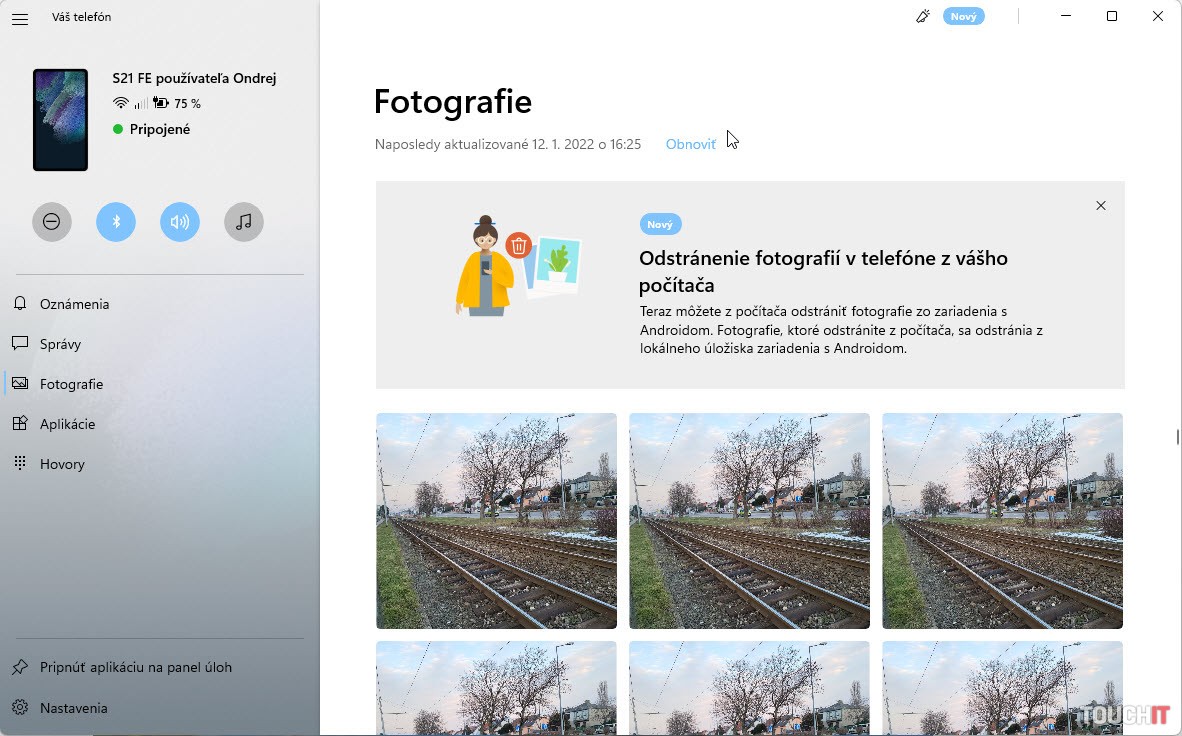The width and height of the screenshot is (1182, 736).
Task: Click the S21 FE phone image
Action: click(60, 120)
